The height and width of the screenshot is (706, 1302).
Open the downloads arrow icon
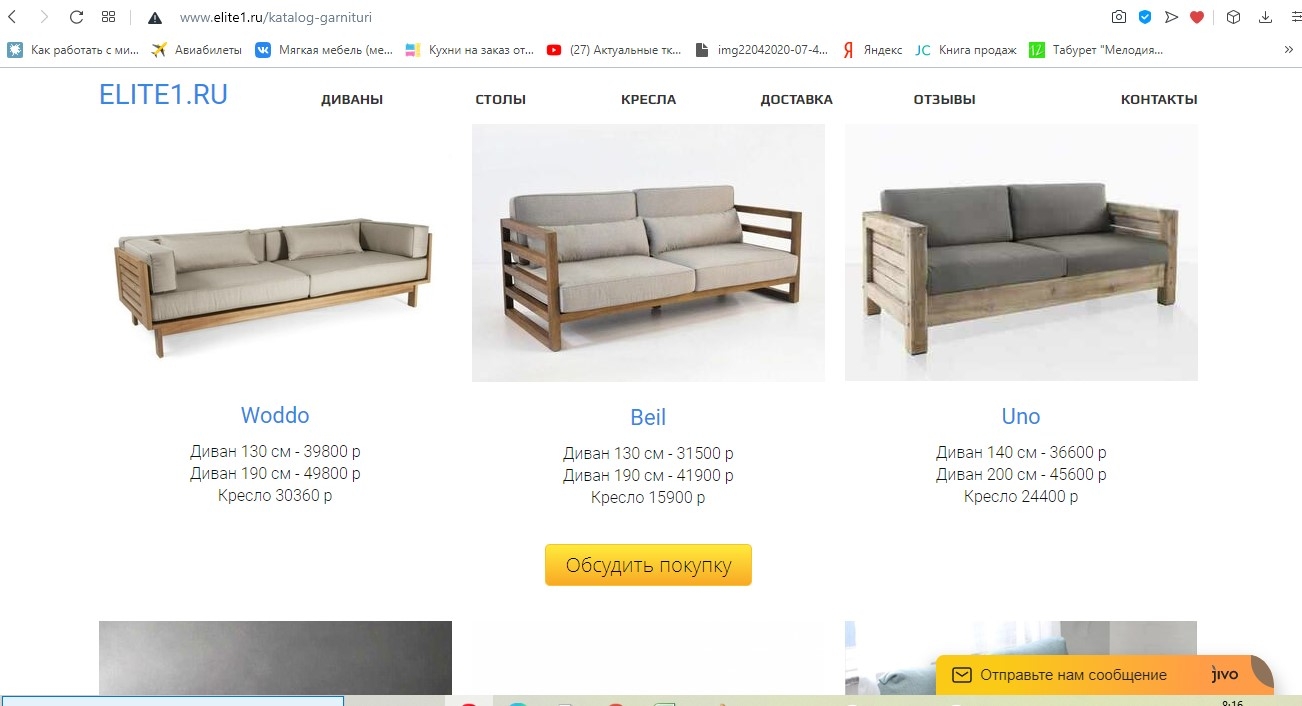pos(1267,17)
